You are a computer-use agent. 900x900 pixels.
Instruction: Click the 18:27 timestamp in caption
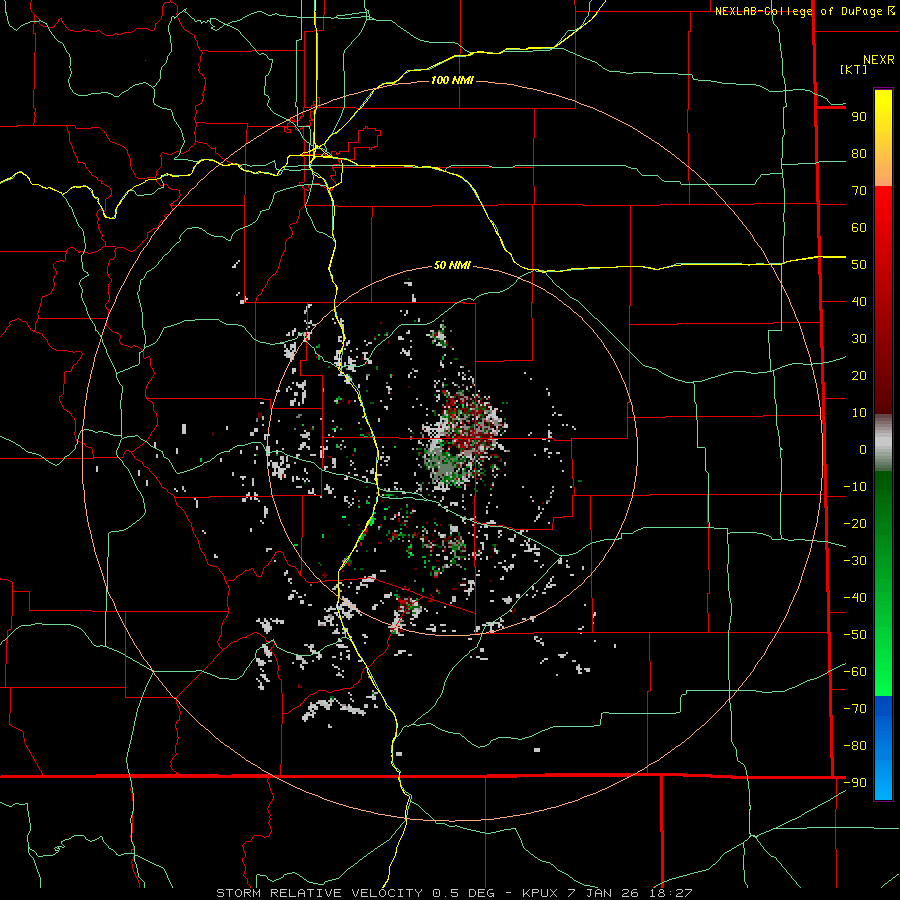(x=672, y=893)
